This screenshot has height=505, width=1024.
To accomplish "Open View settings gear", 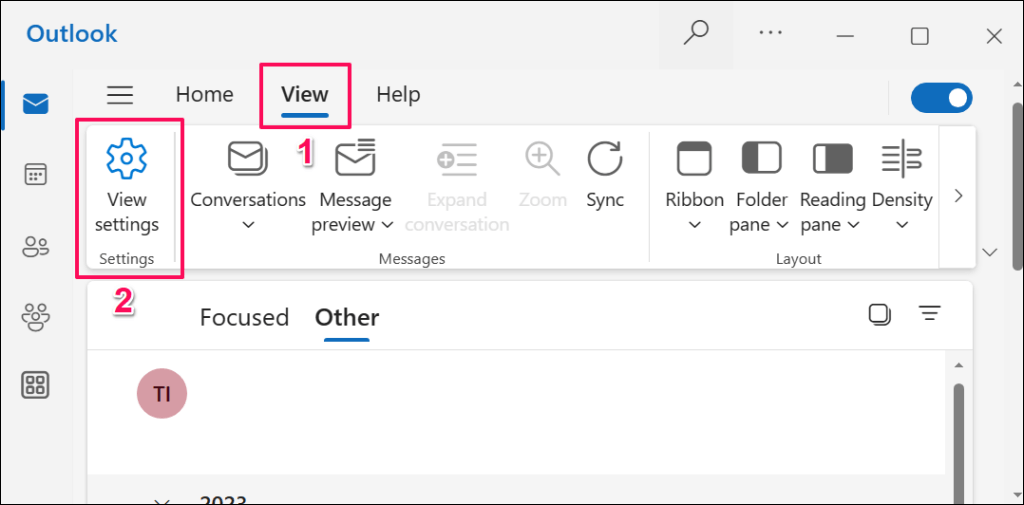I will (x=127, y=158).
